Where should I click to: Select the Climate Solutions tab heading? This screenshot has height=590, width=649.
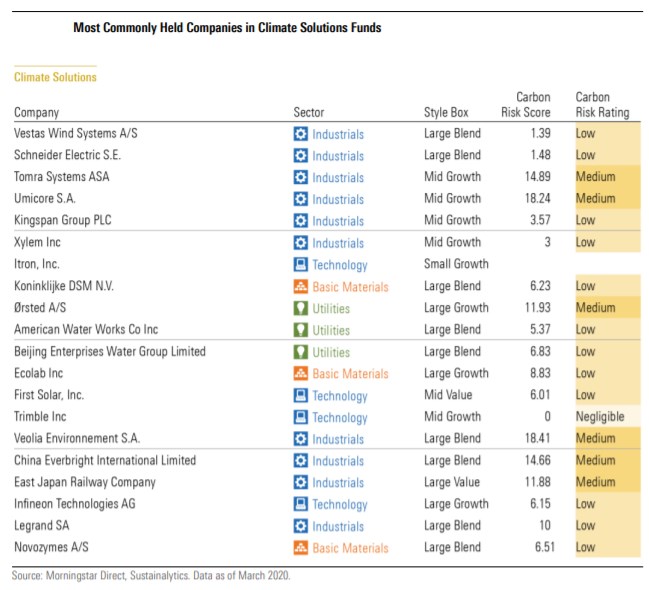(55, 77)
